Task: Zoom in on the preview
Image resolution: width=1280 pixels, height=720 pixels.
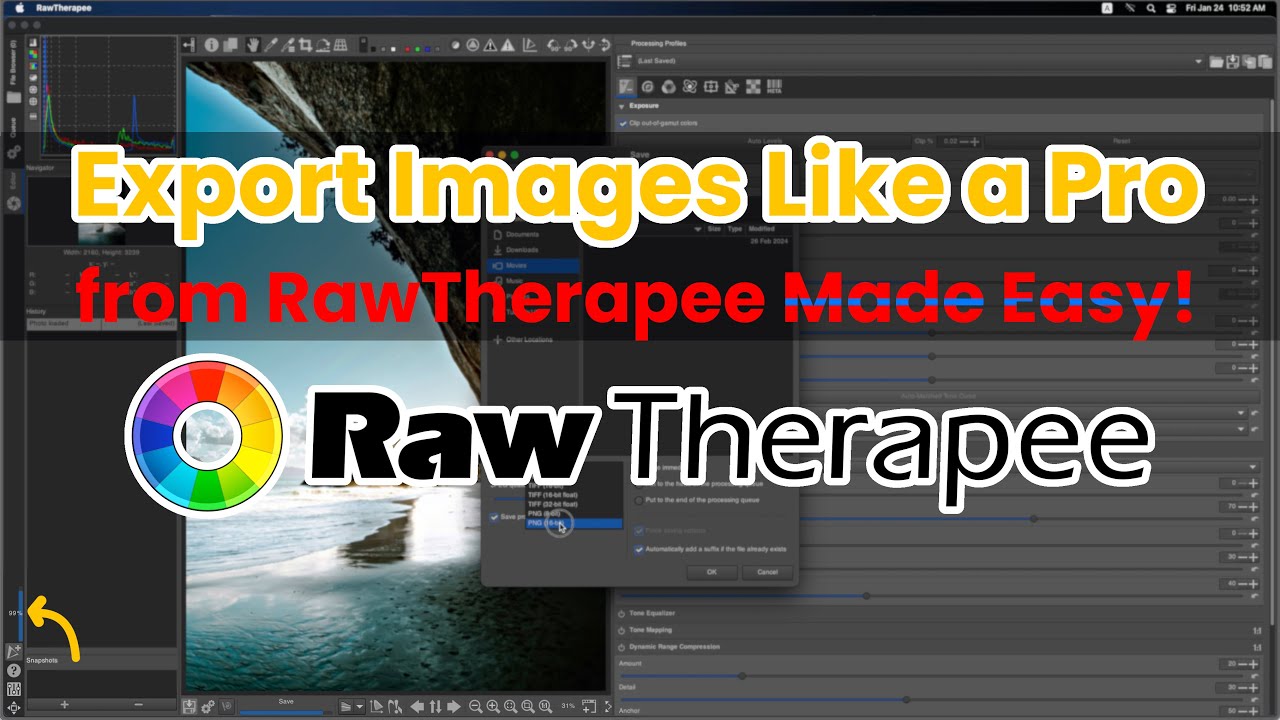Action: pyautogui.click(x=493, y=707)
